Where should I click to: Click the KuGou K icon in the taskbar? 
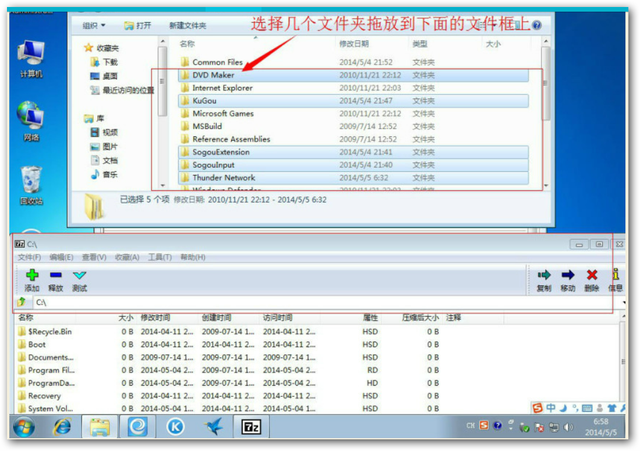tap(176, 427)
